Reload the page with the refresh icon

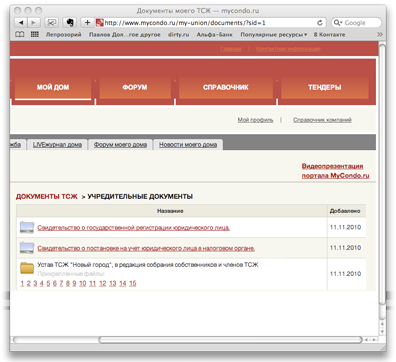(320, 23)
